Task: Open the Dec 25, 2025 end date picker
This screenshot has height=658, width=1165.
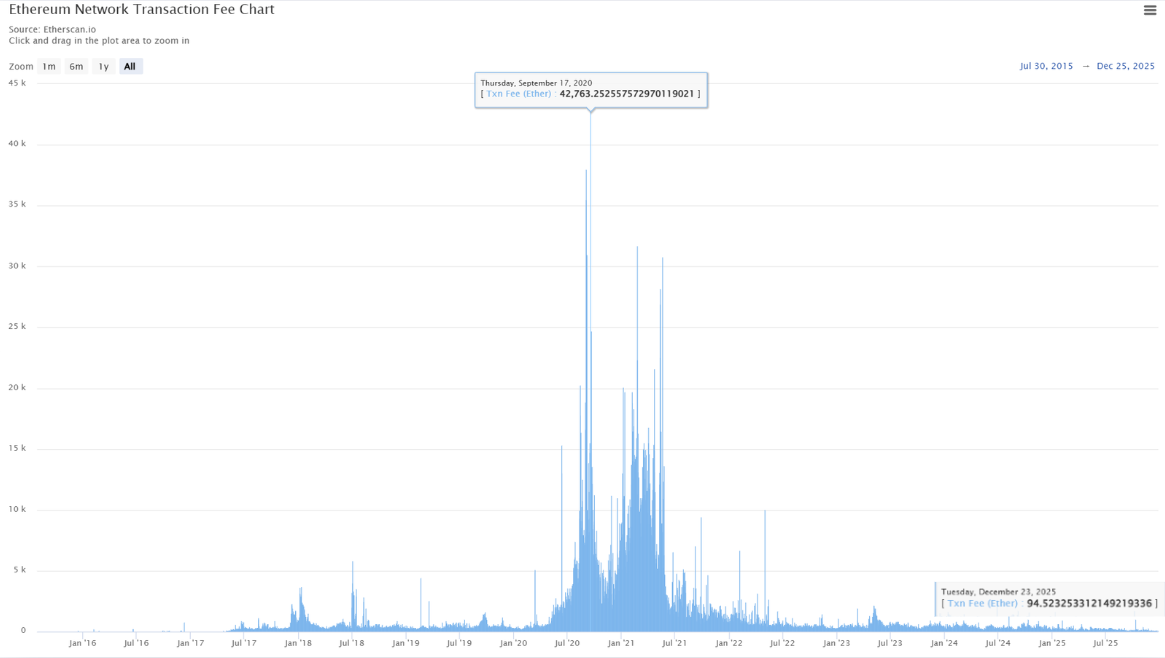Action: click(1125, 66)
